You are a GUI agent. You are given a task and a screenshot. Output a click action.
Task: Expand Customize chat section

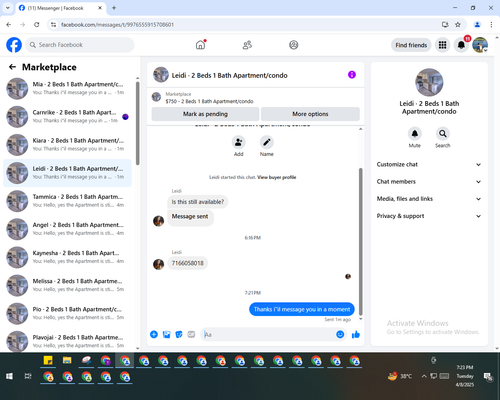click(x=429, y=164)
